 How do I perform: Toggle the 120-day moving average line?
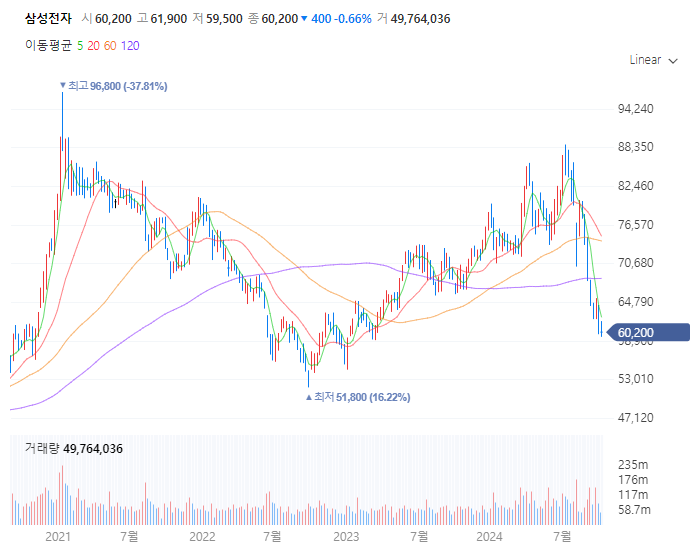[130, 44]
